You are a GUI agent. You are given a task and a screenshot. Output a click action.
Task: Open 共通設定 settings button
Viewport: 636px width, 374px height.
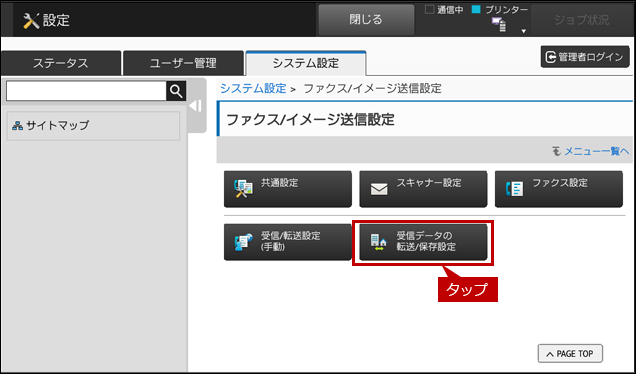(x=288, y=189)
